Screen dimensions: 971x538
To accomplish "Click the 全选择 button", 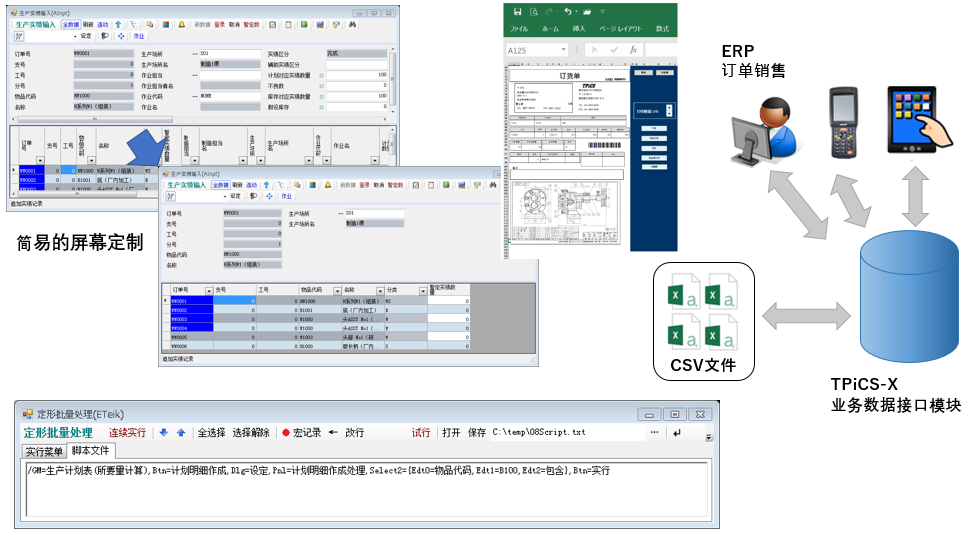I will pos(211,433).
